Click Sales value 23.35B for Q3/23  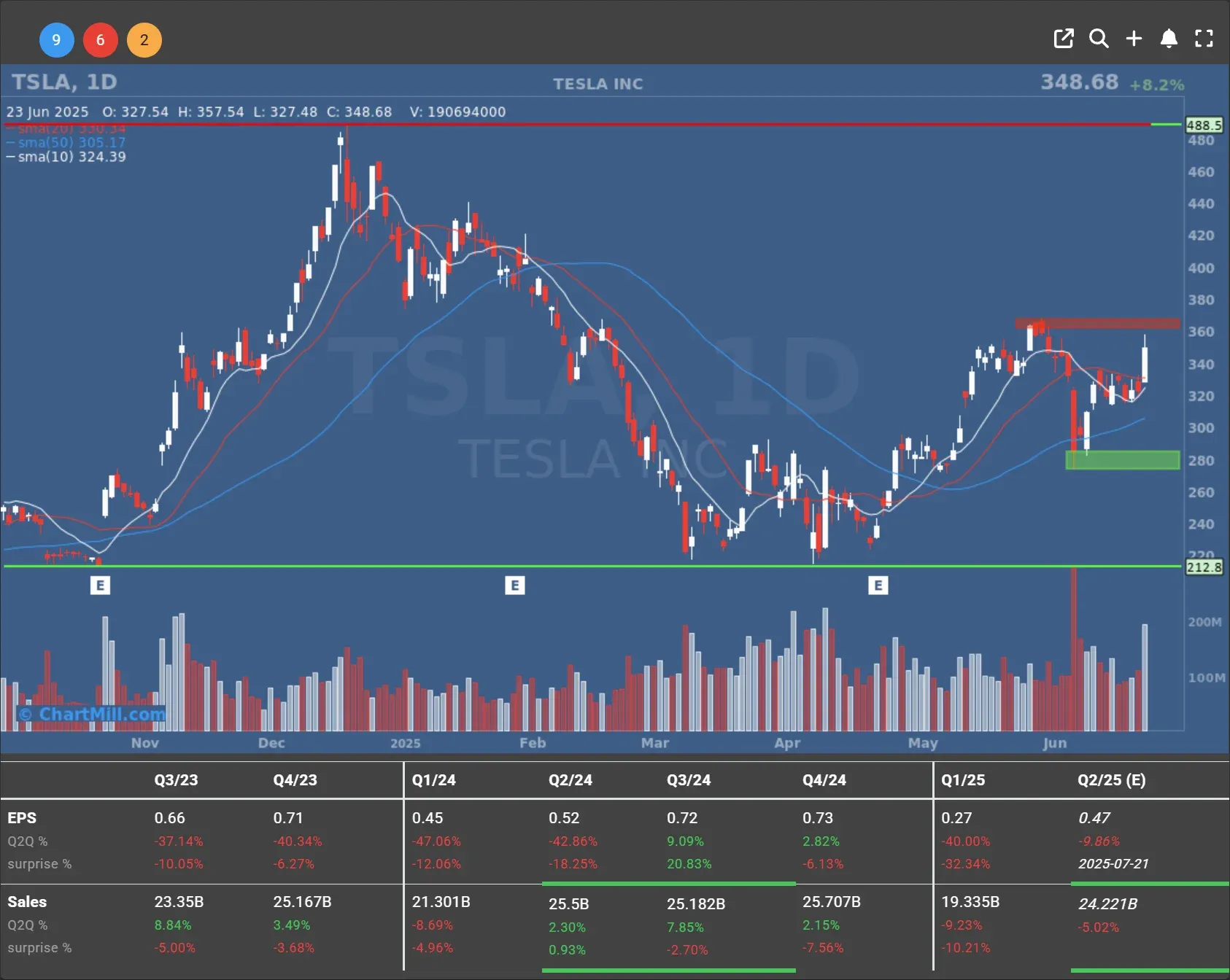179,902
